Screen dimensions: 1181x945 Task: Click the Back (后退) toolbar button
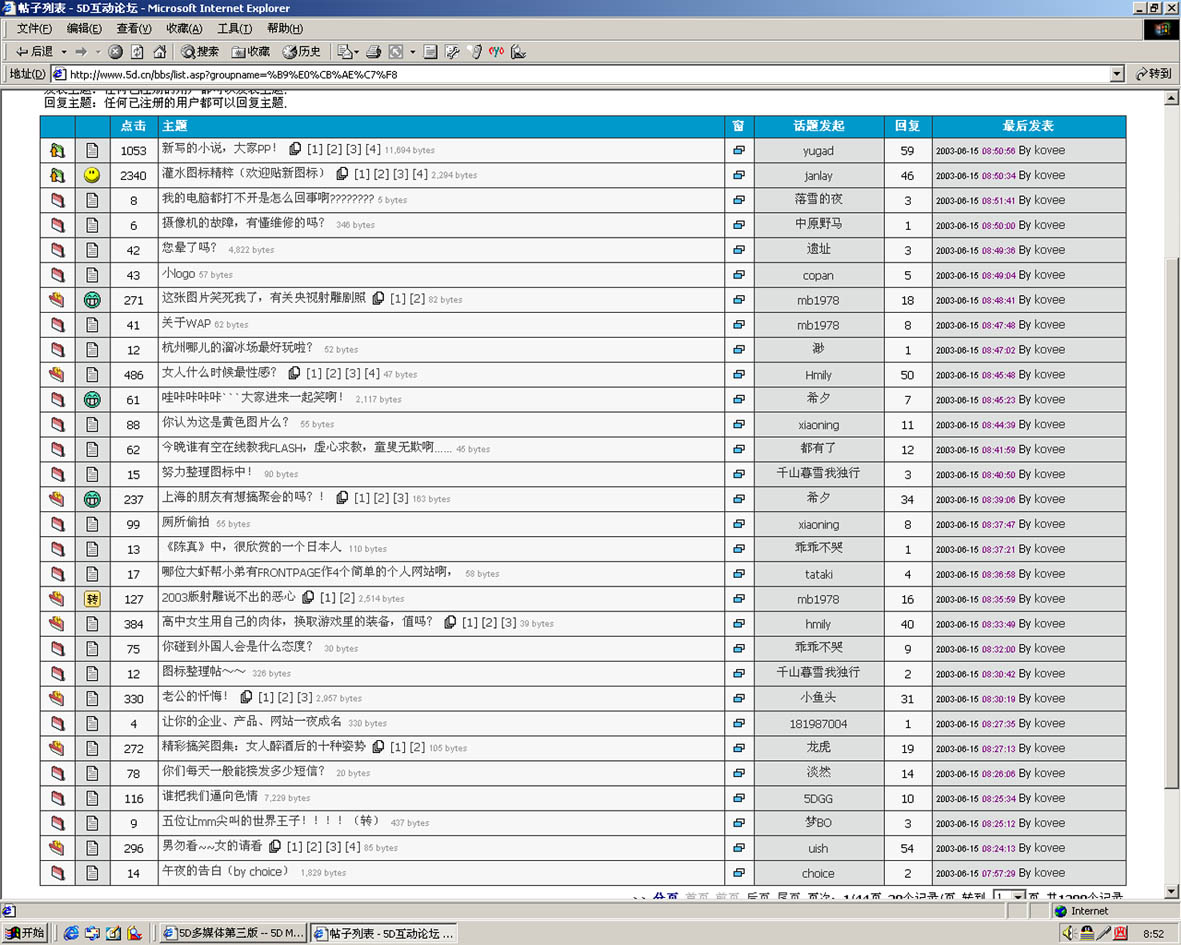[x=35, y=52]
